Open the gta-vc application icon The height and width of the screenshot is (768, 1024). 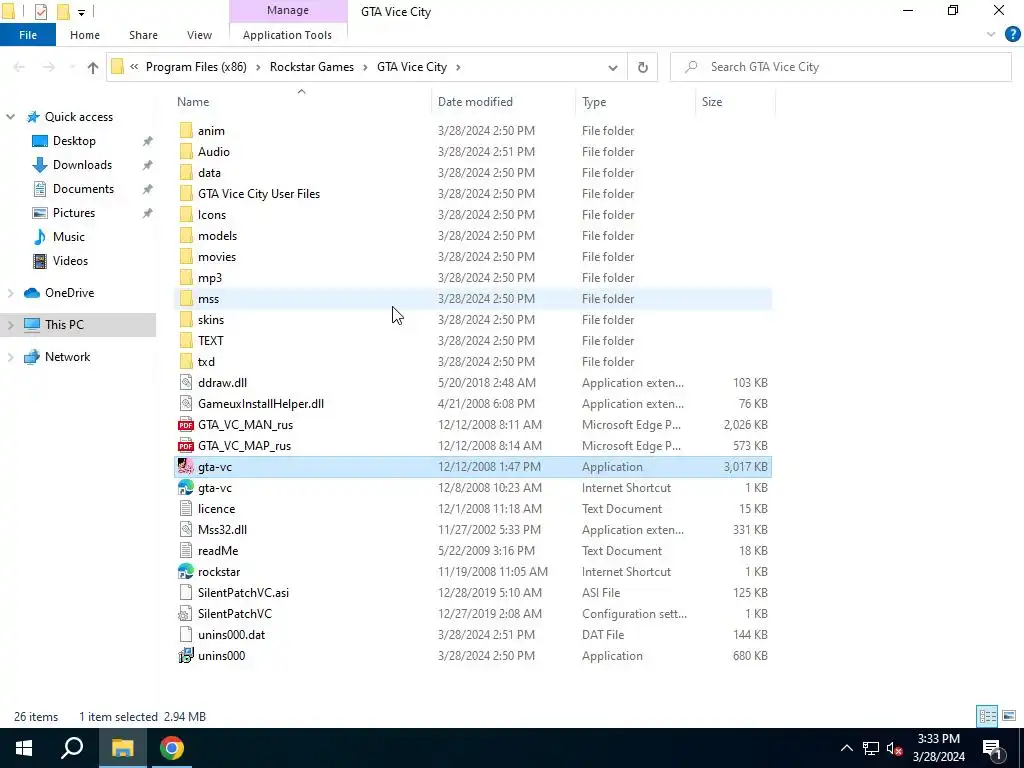pos(185,467)
